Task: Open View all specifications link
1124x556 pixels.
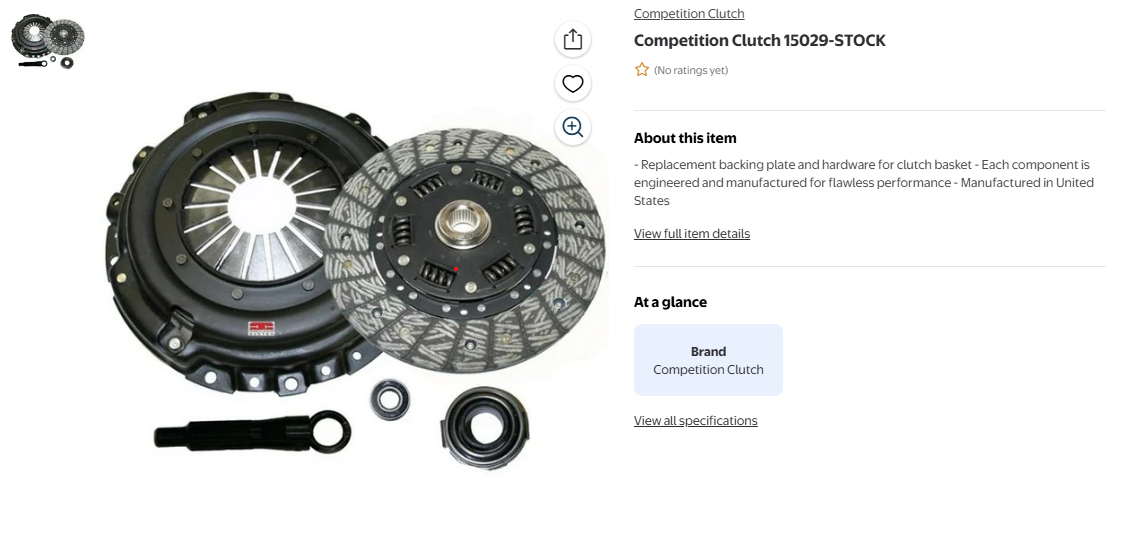Action: click(x=695, y=421)
